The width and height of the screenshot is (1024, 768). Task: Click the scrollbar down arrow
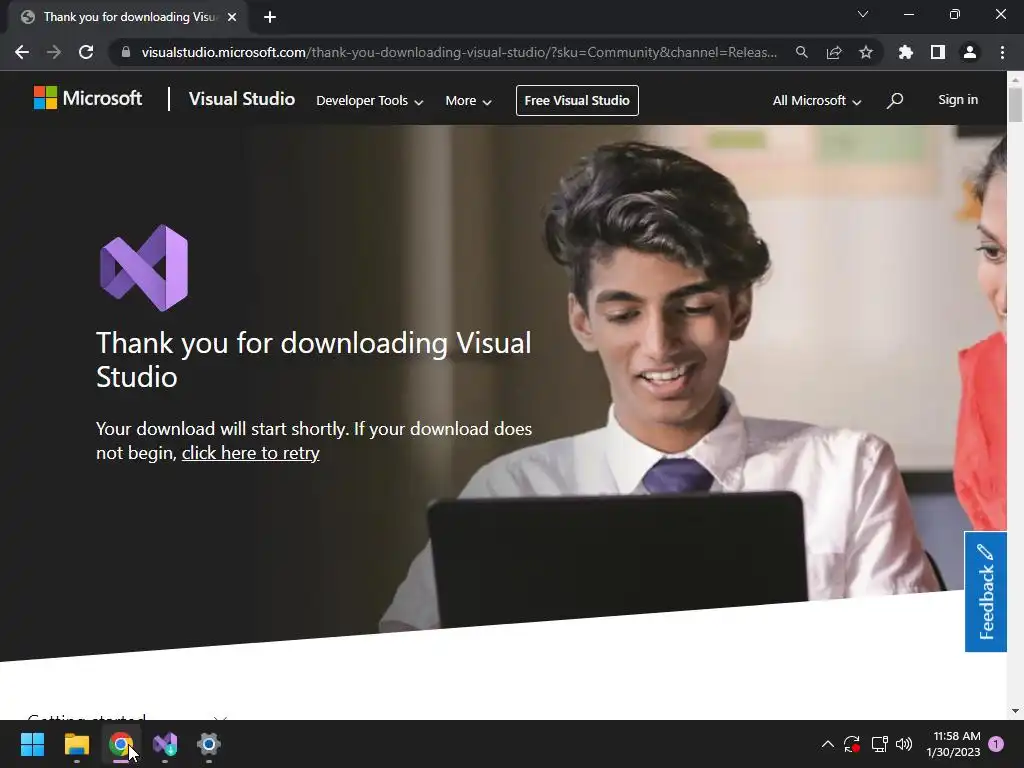(1015, 711)
